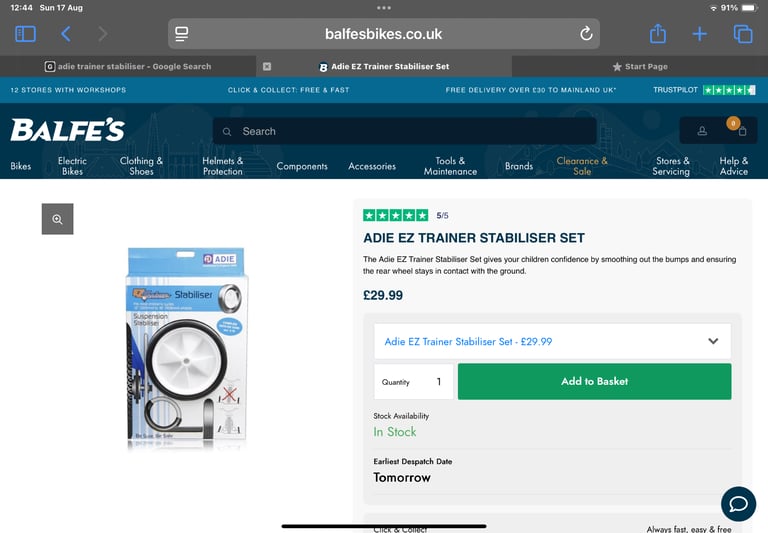Expand the product variant dropdown
The height and width of the screenshot is (533, 768).
[552, 341]
